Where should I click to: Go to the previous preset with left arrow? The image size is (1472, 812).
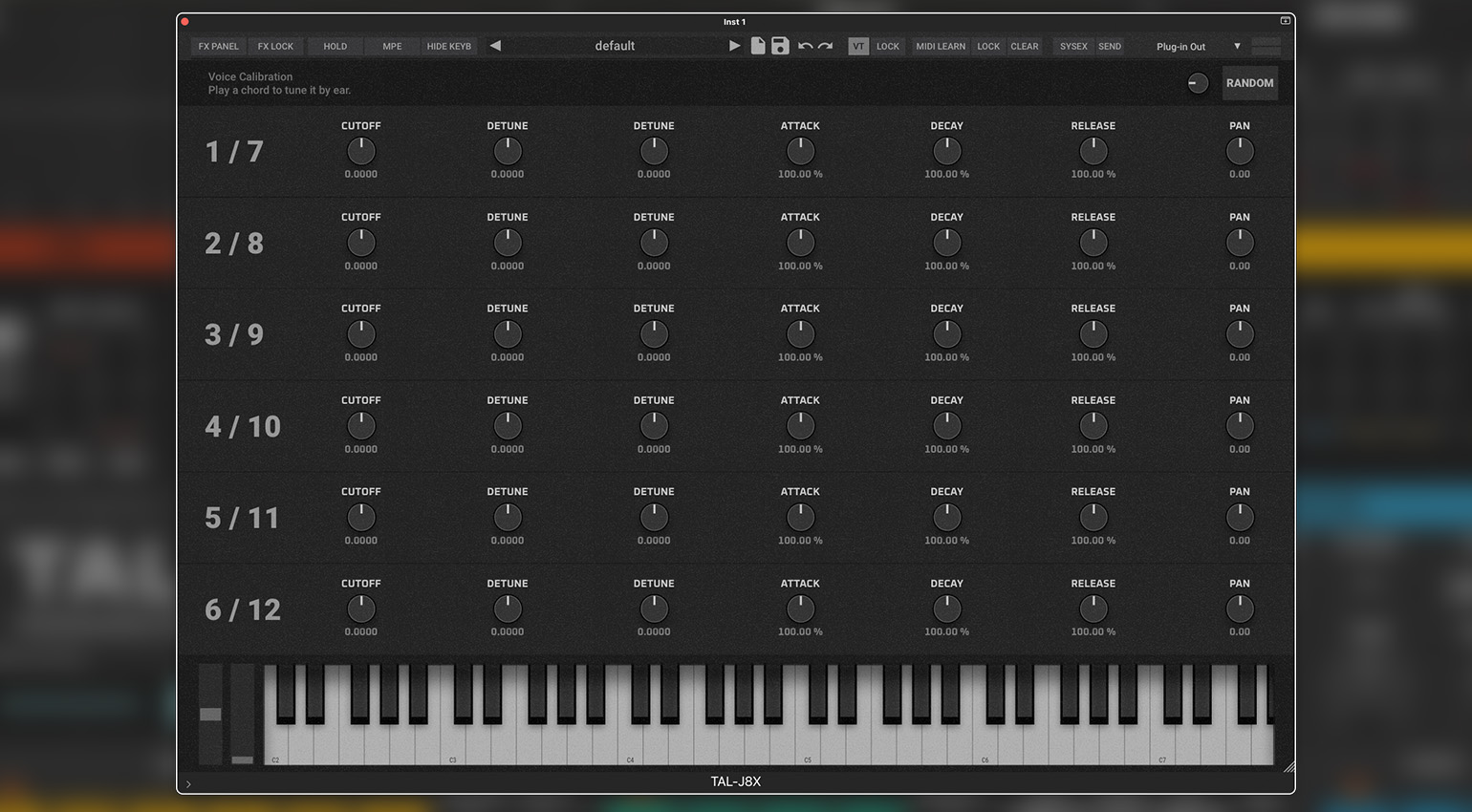click(x=495, y=46)
